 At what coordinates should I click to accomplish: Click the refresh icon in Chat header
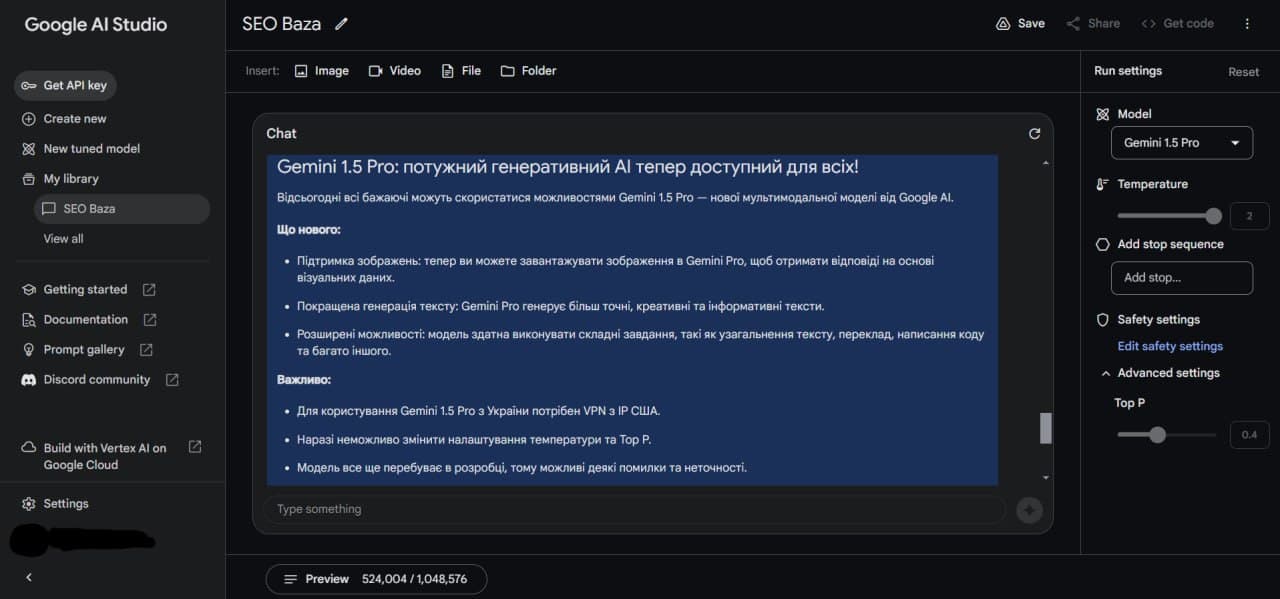(1035, 134)
